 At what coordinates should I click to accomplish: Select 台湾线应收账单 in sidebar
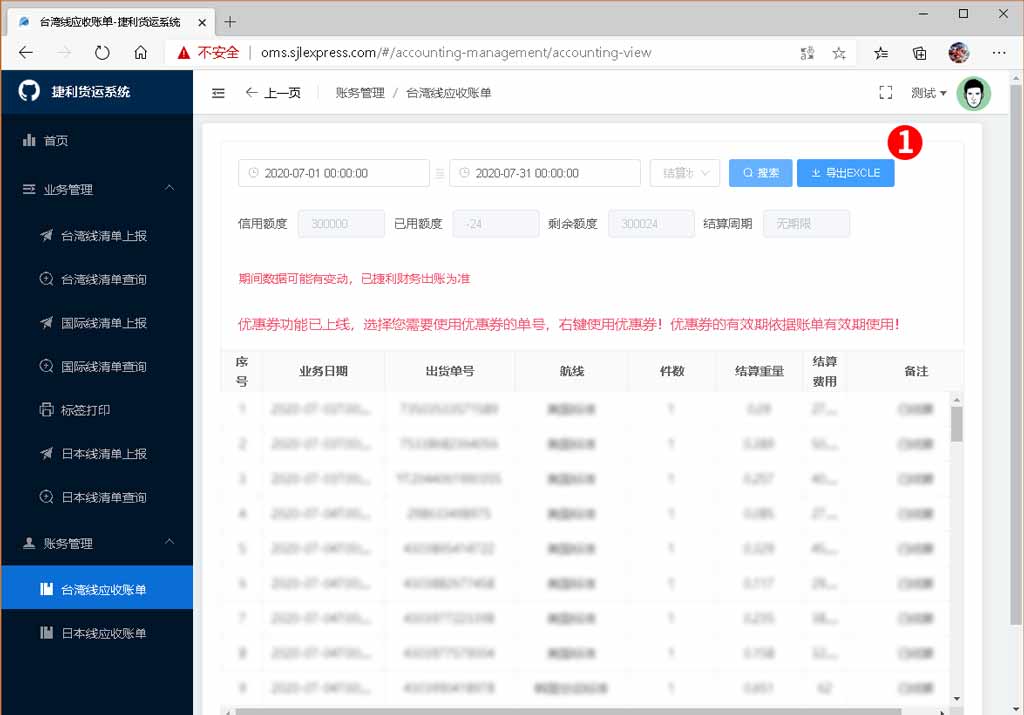[97, 589]
